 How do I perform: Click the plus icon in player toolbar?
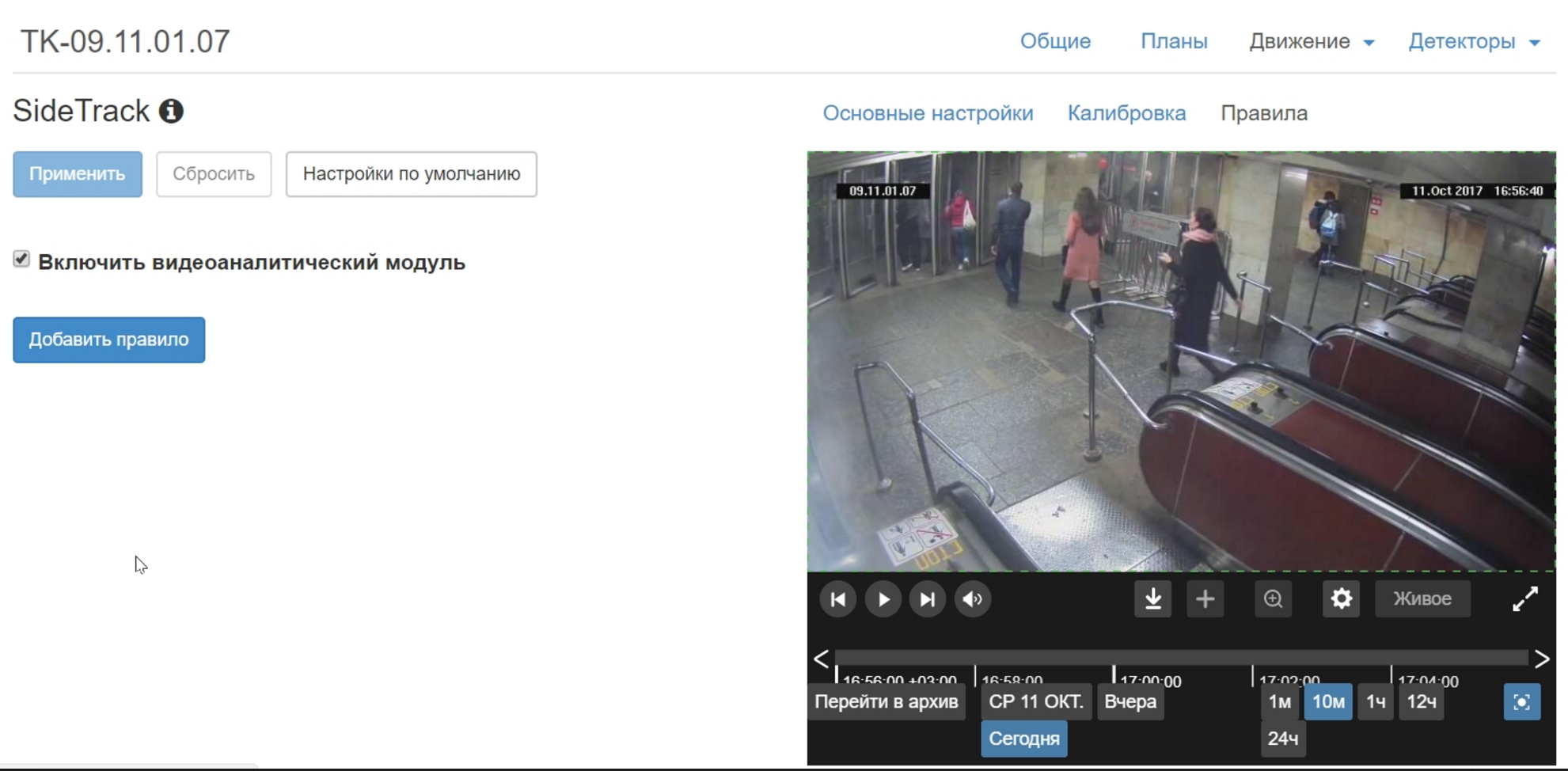pyautogui.click(x=1205, y=599)
